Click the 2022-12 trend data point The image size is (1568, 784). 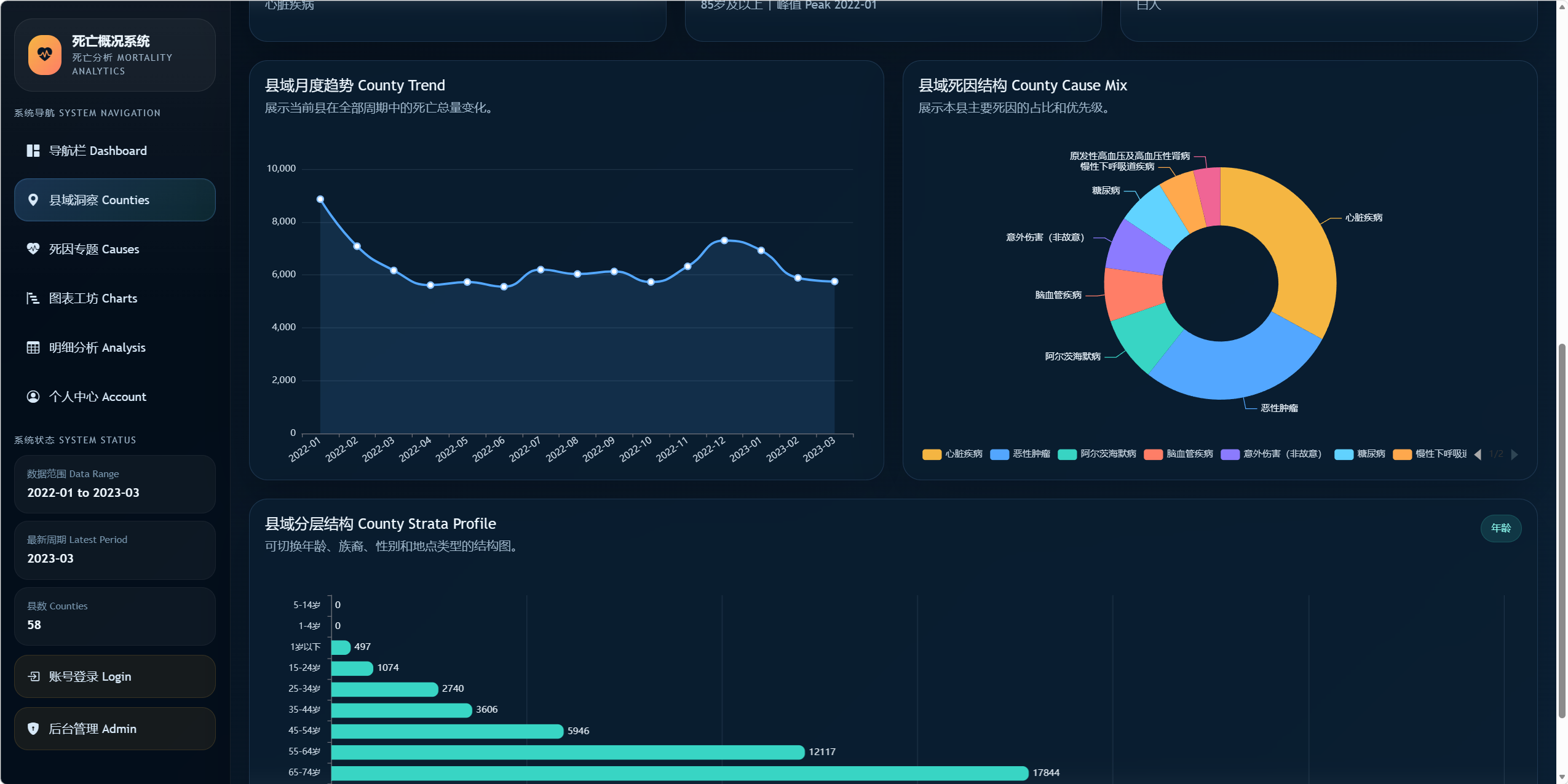coord(724,240)
